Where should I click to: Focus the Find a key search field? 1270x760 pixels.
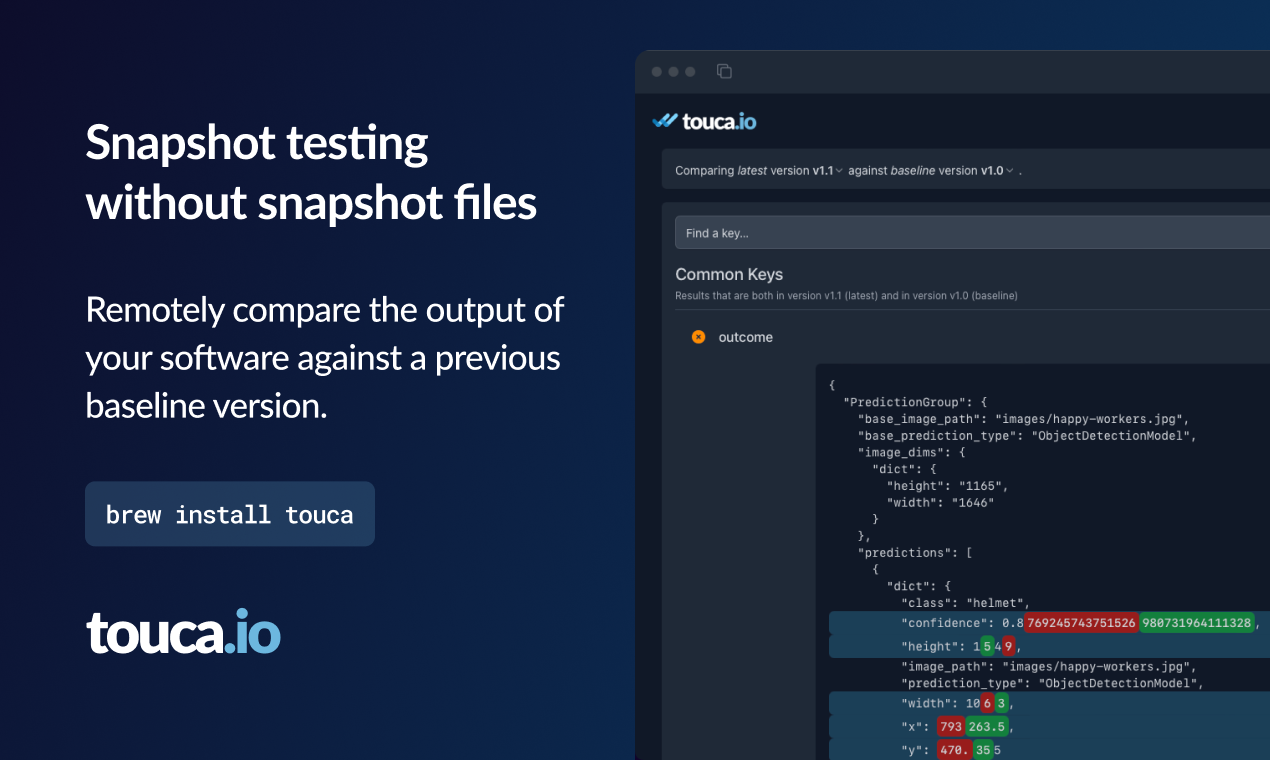972,233
